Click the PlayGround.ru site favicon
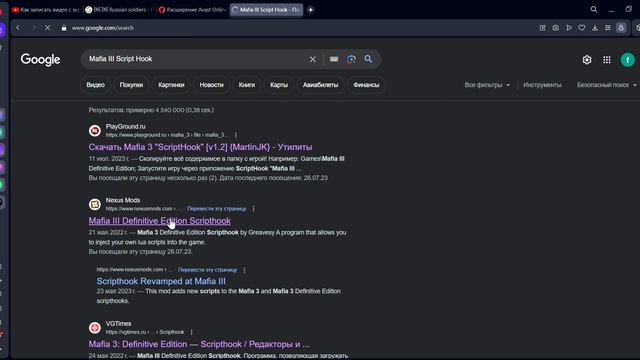This screenshot has width=640, height=360. click(95, 131)
